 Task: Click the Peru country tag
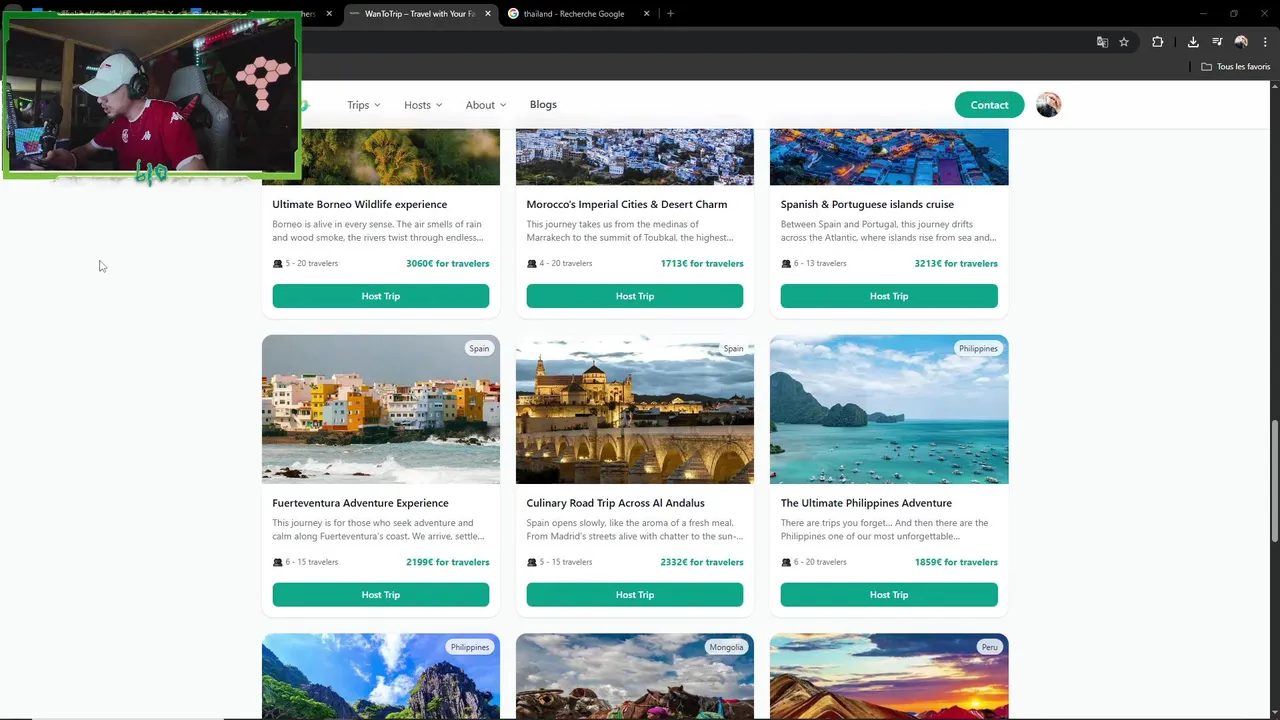[x=989, y=647]
